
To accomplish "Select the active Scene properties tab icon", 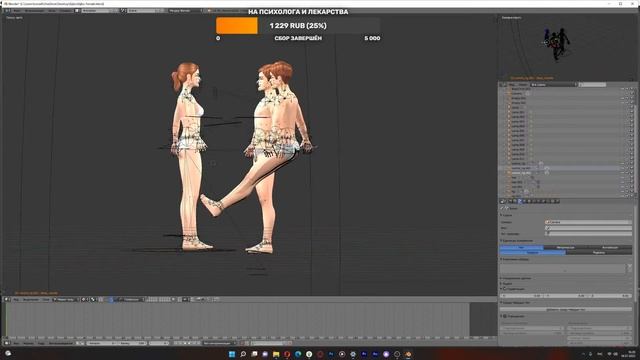I will coord(520,201).
